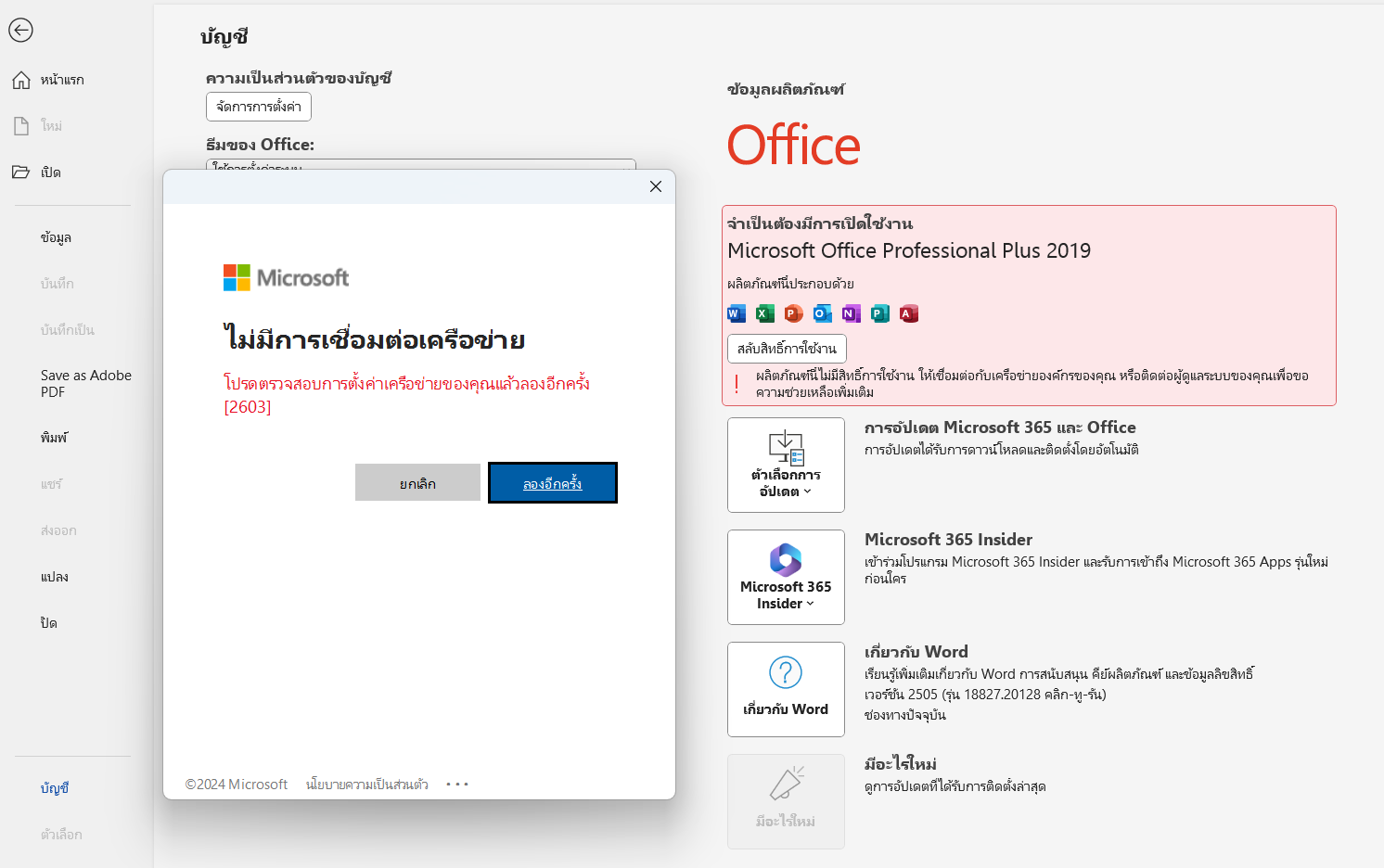
Task: Close the Microsoft sign-in dialog
Action: [x=656, y=186]
